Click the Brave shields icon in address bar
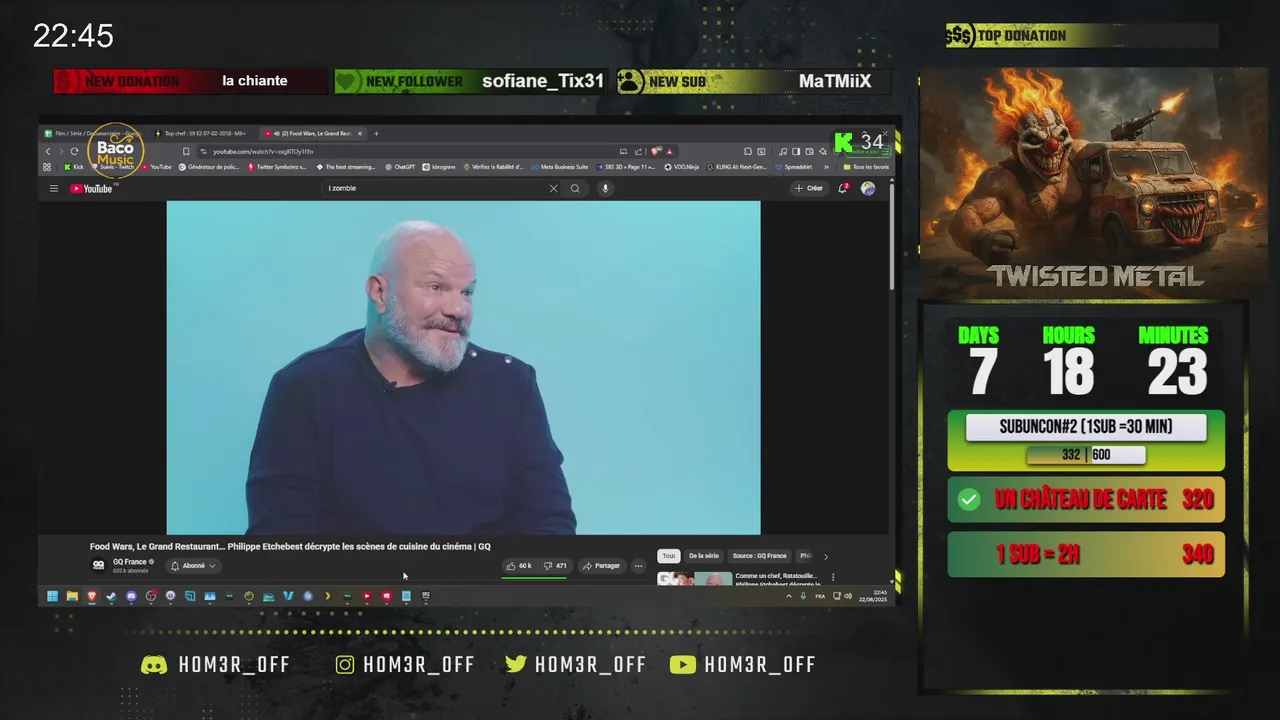The height and width of the screenshot is (720, 1280). pyautogui.click(x=654, y=151)
